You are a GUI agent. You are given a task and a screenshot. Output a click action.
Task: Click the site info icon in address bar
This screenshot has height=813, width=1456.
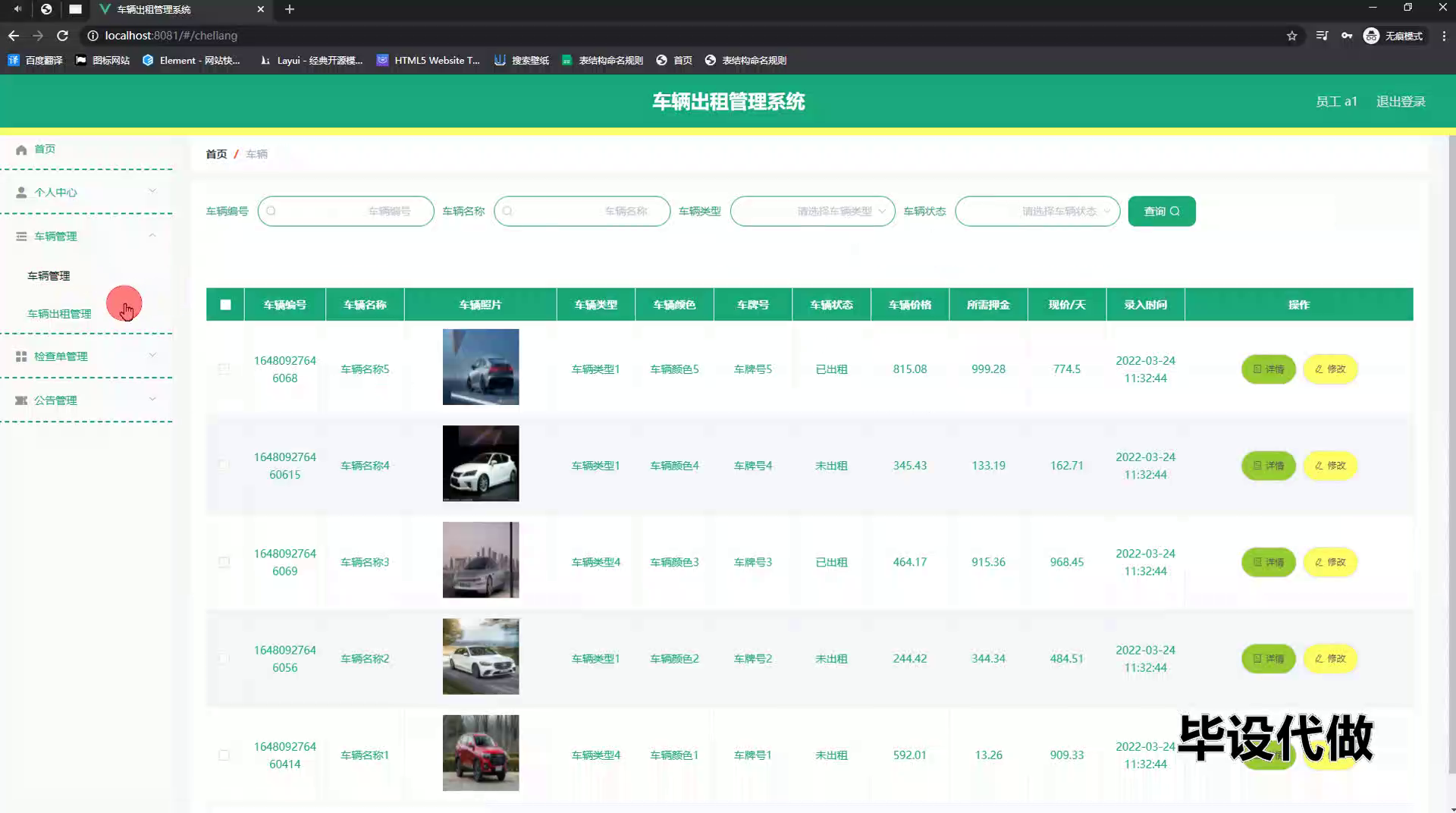point(93,36)
